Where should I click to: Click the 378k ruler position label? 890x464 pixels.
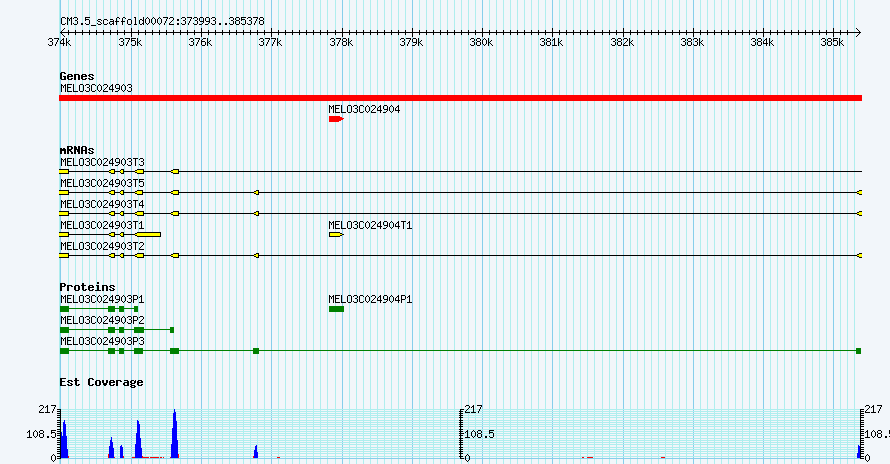point(341,43)
